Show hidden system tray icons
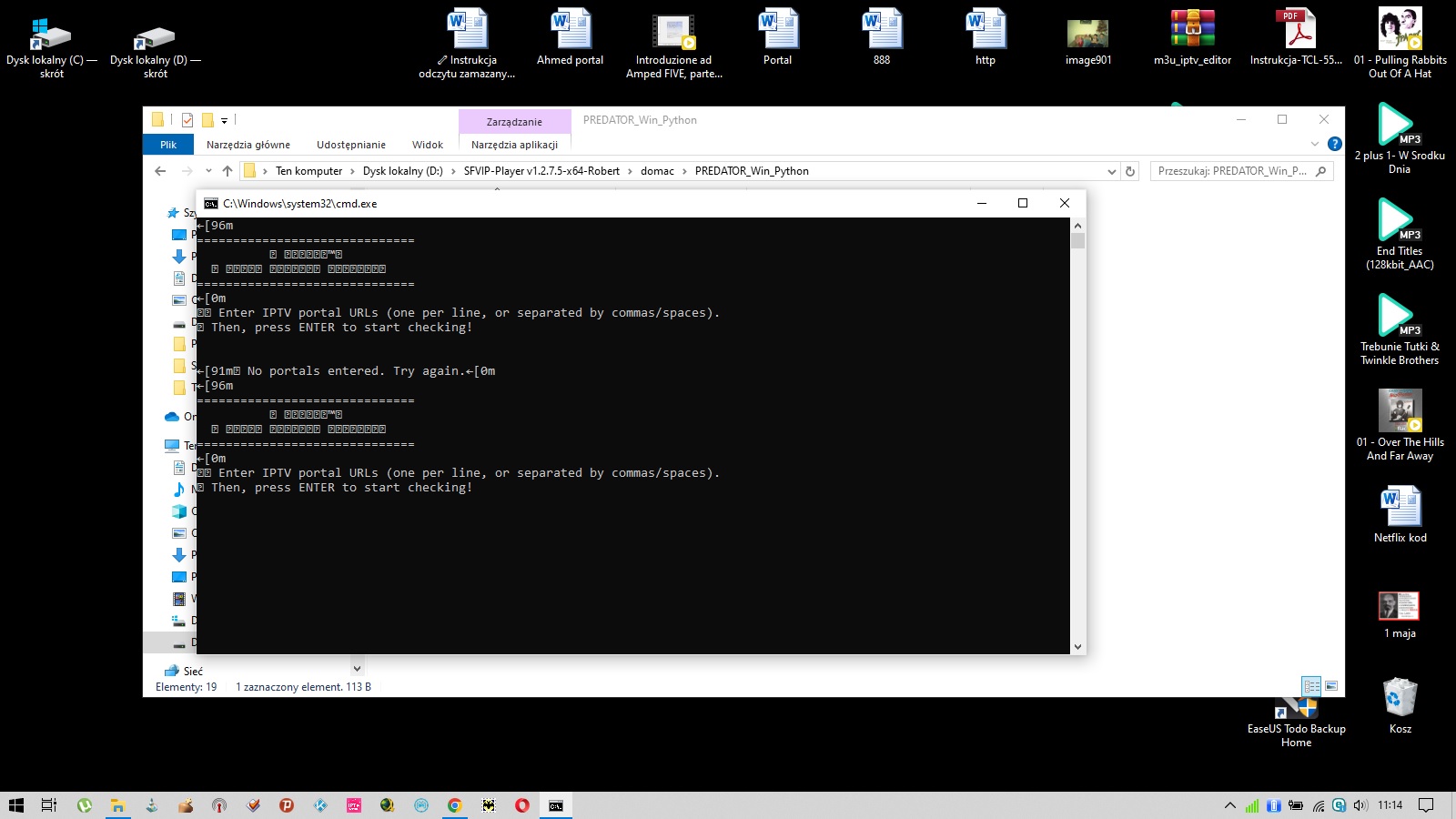The image size is (1456, 819). click(x=1229, y=805)
